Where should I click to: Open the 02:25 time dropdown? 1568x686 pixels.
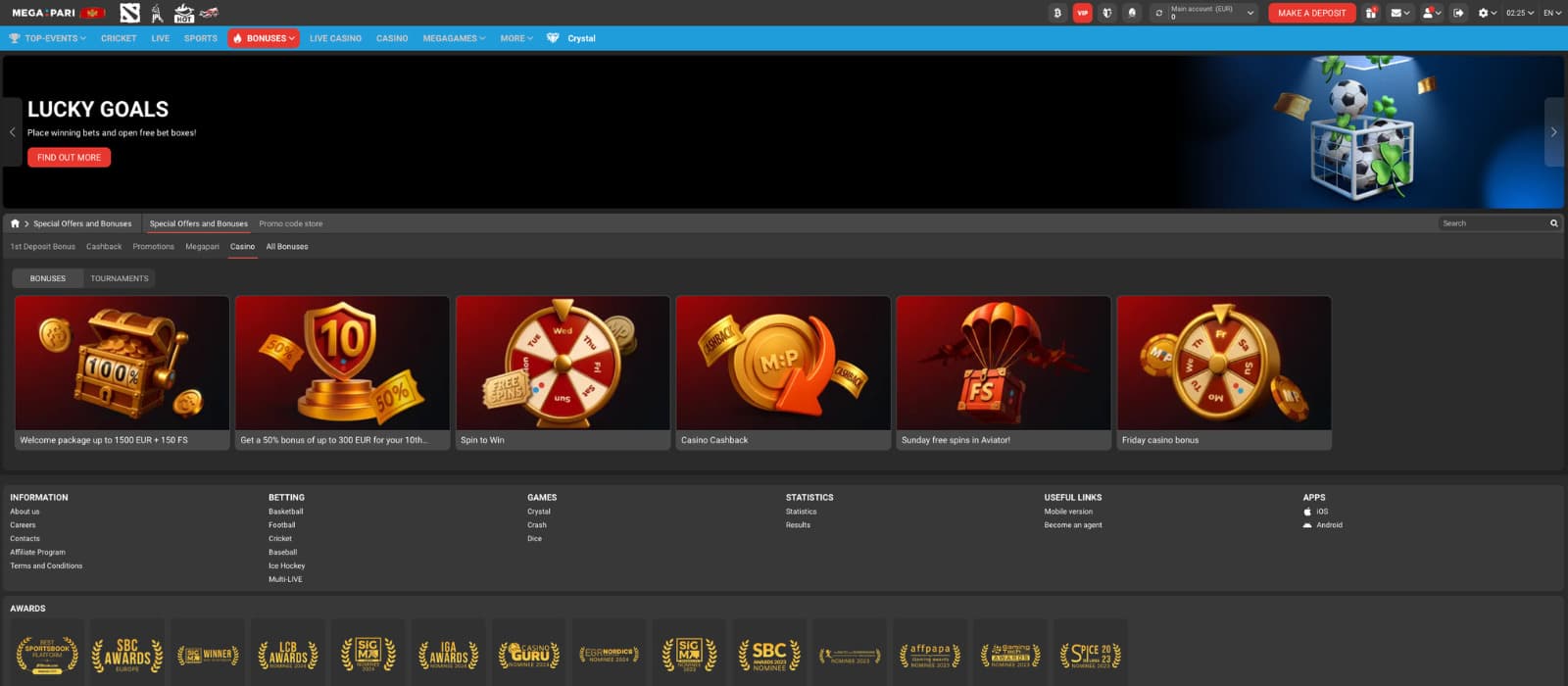[x=1520, y=13]
